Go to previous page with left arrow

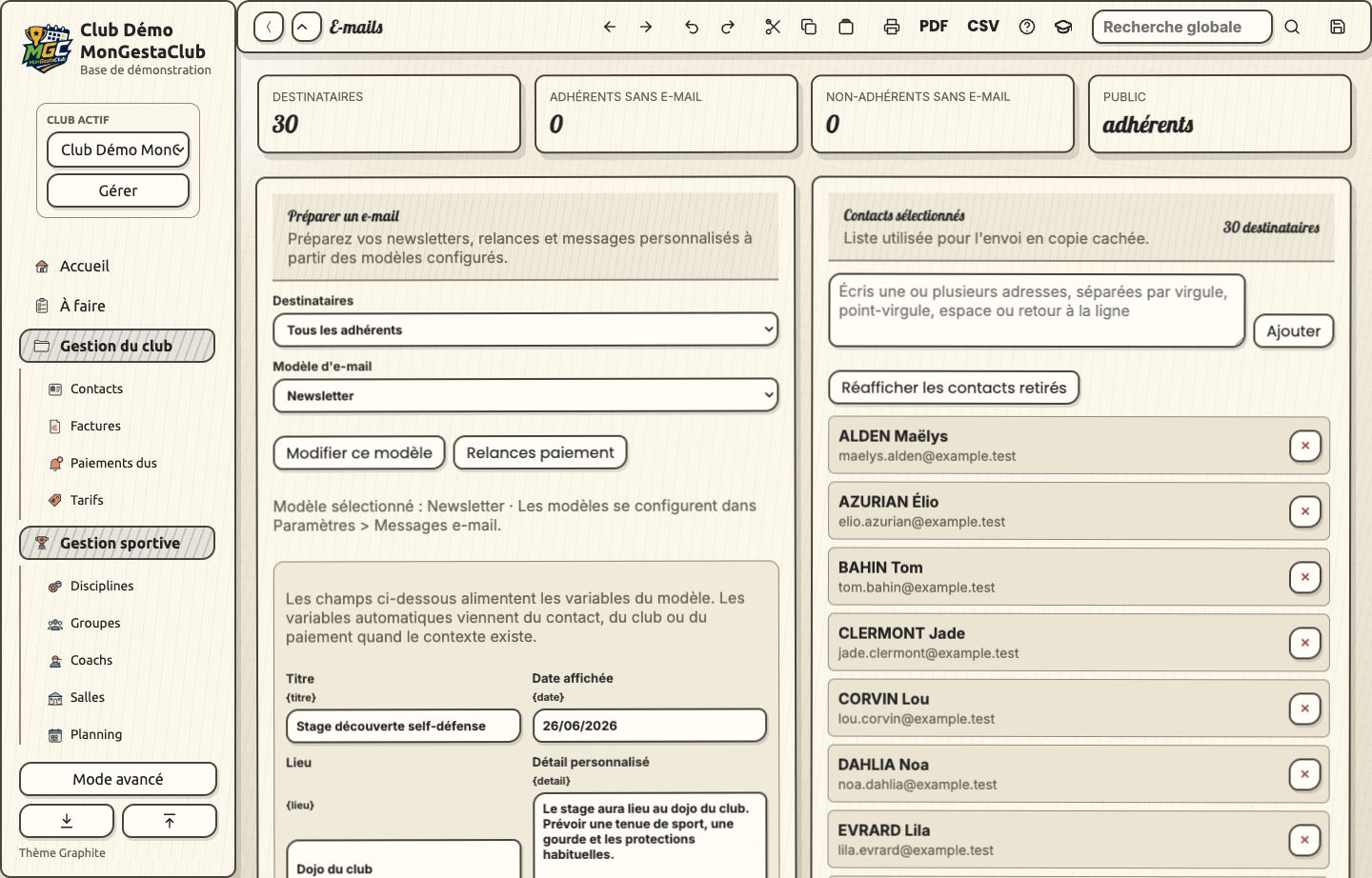tap(610, 27)
